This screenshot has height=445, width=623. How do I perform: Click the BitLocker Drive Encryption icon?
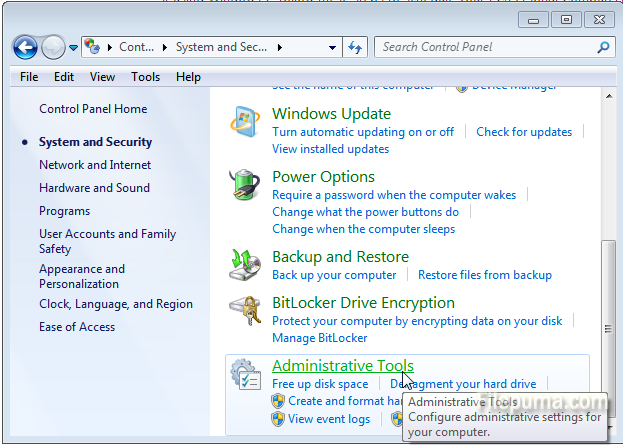tap(246, 311)
